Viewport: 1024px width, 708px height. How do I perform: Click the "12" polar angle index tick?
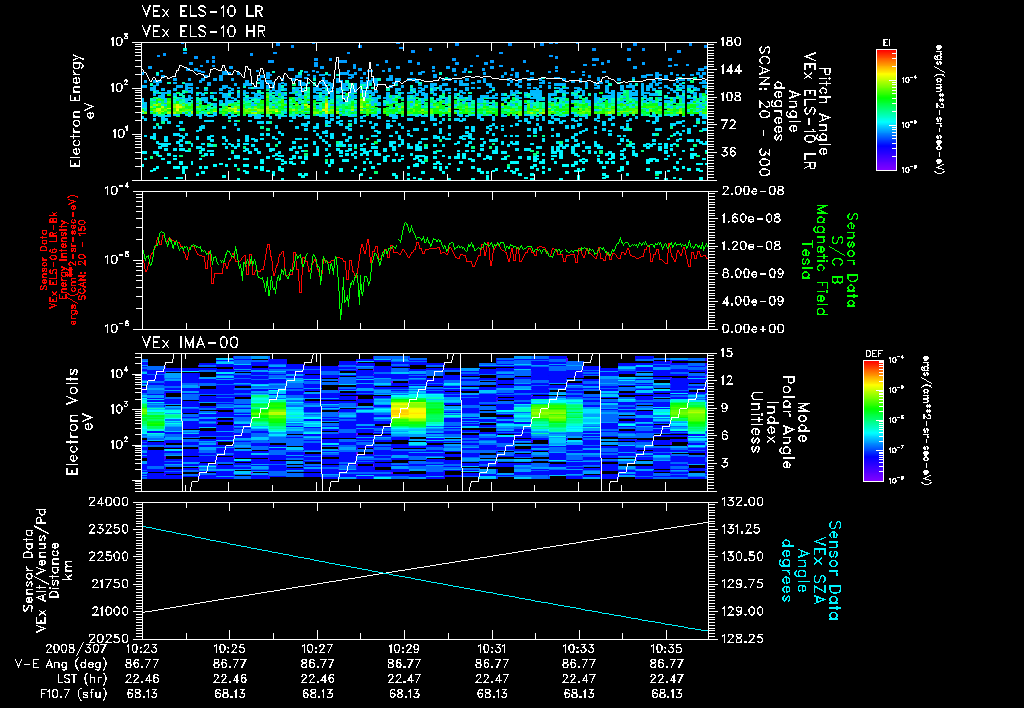[726, 380]
